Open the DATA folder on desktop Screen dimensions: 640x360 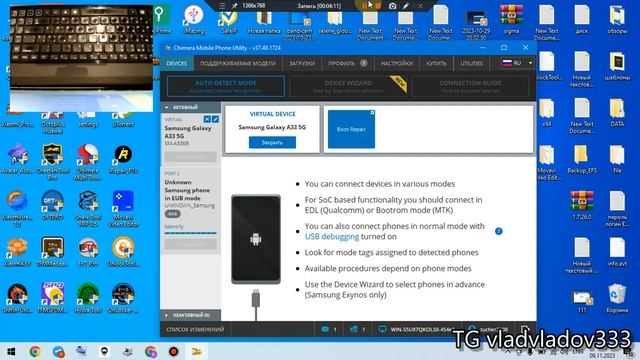coord(617,112)
